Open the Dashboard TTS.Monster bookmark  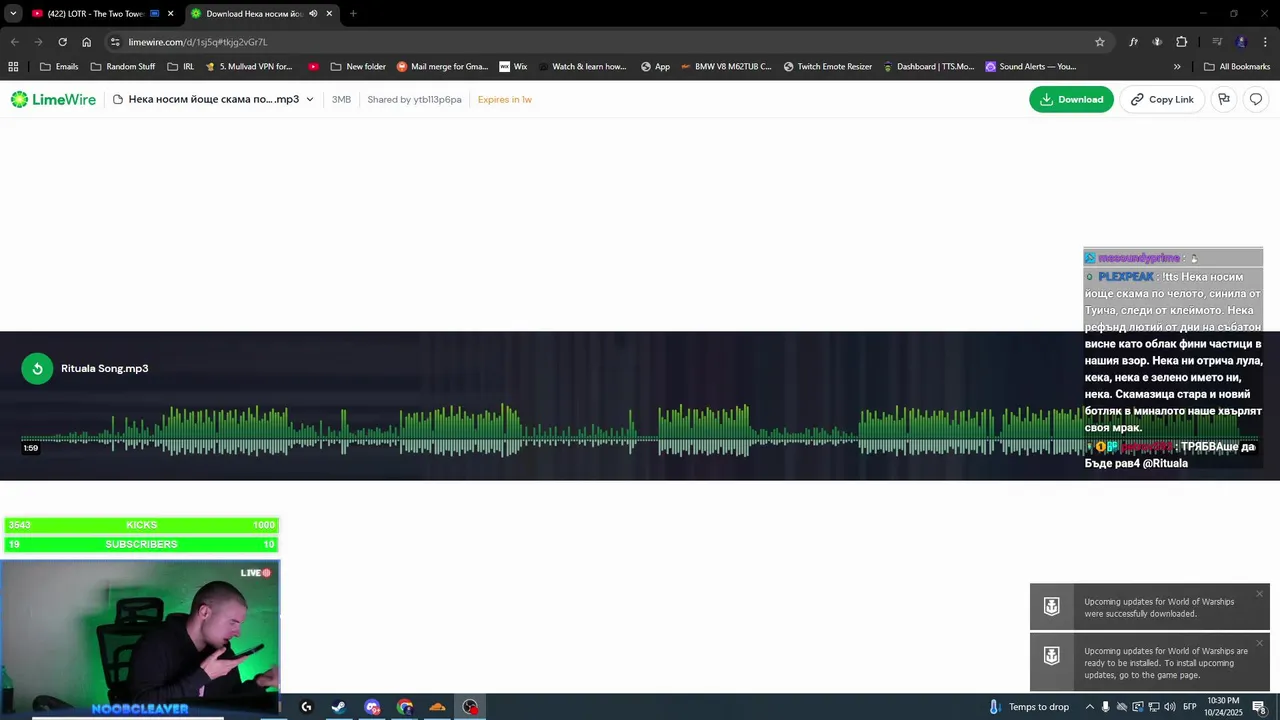pos(929,67)
